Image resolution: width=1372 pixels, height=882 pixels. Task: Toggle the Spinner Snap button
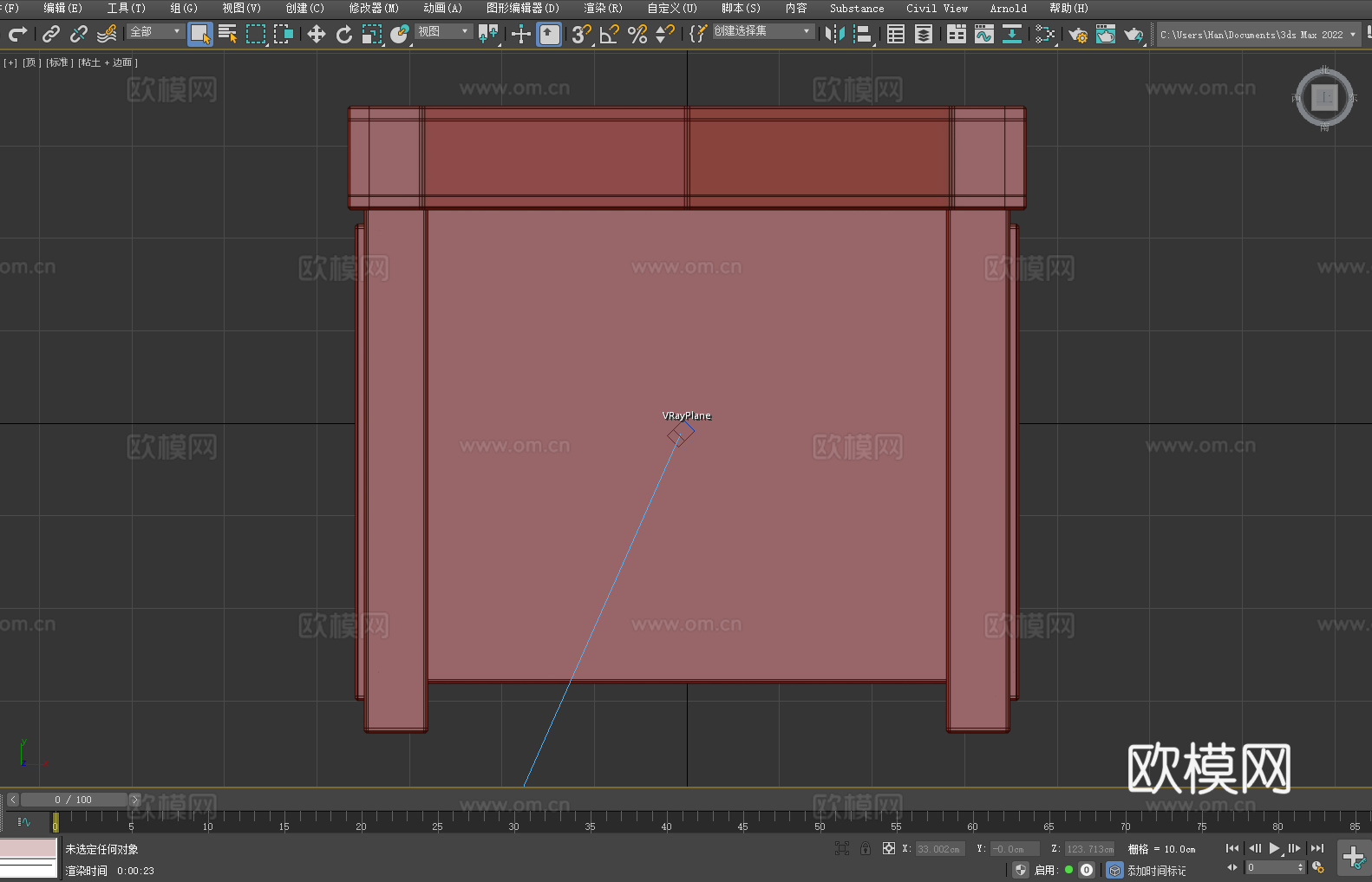click(x=665, y=35)
